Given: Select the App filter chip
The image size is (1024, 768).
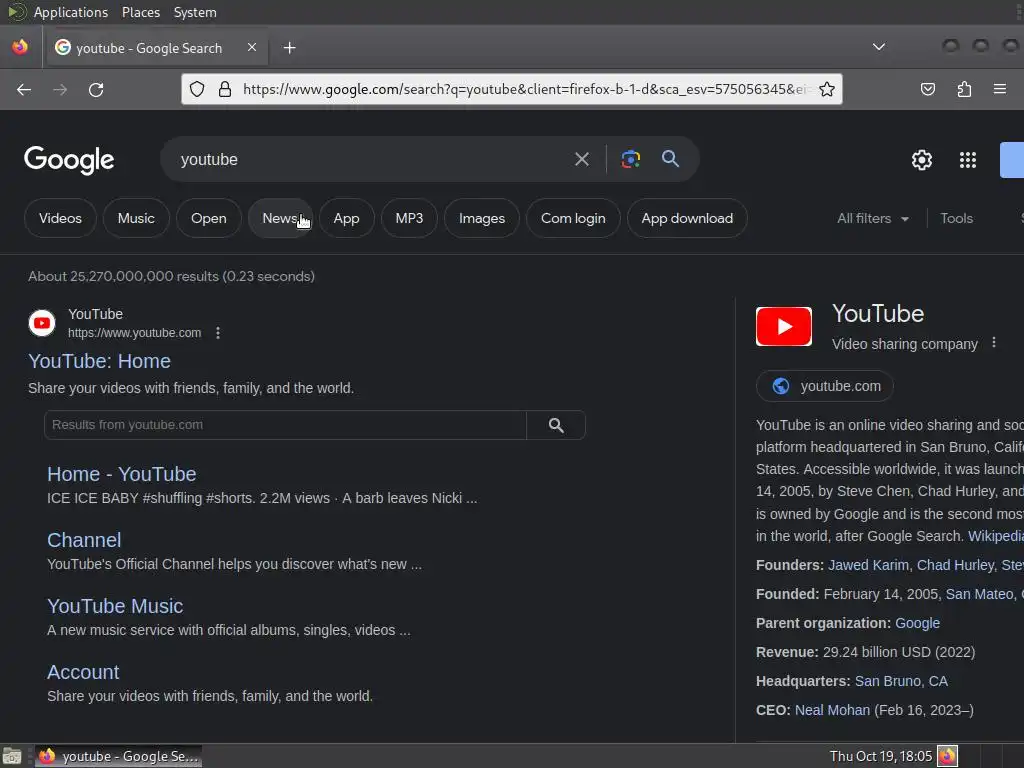Looking at the screenshot, I should 346,218.
